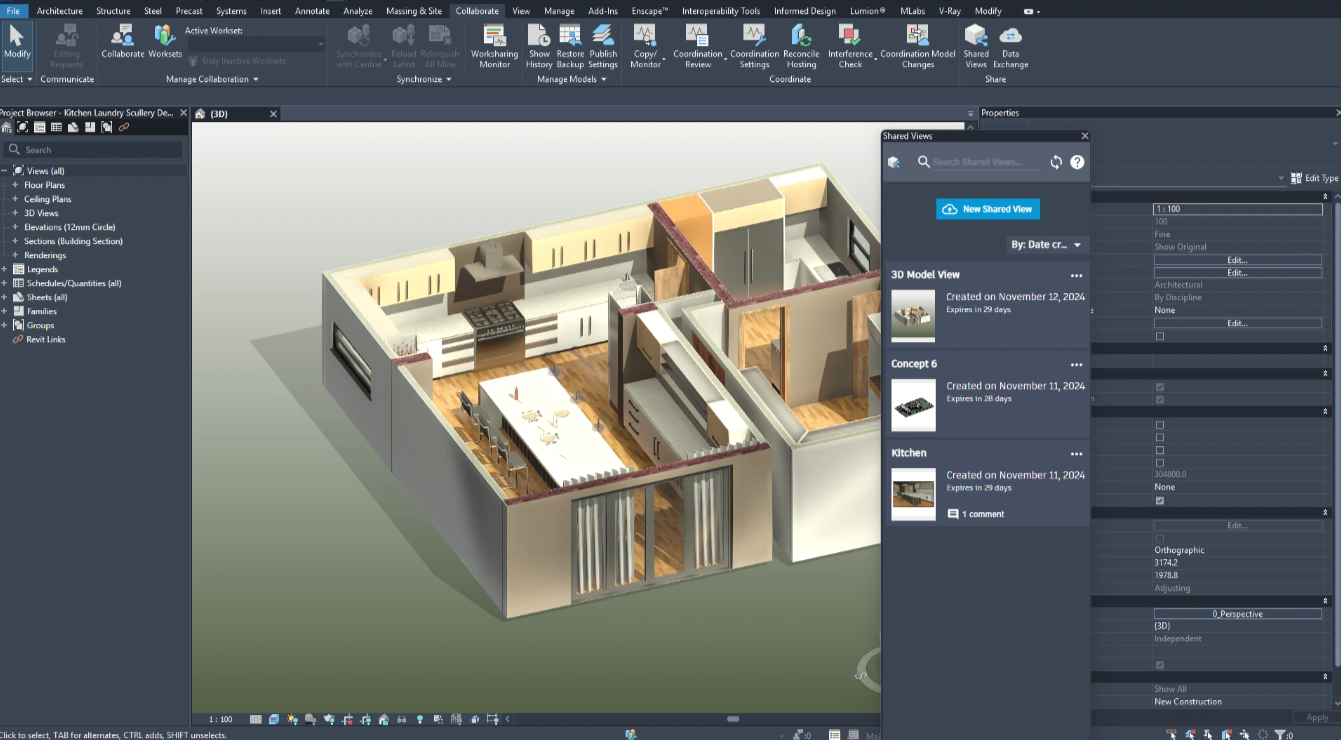Viewport: 1341px width, 740px height.
Task: Toggle Sun Path icon in view control bar
Action: point(292,719)
